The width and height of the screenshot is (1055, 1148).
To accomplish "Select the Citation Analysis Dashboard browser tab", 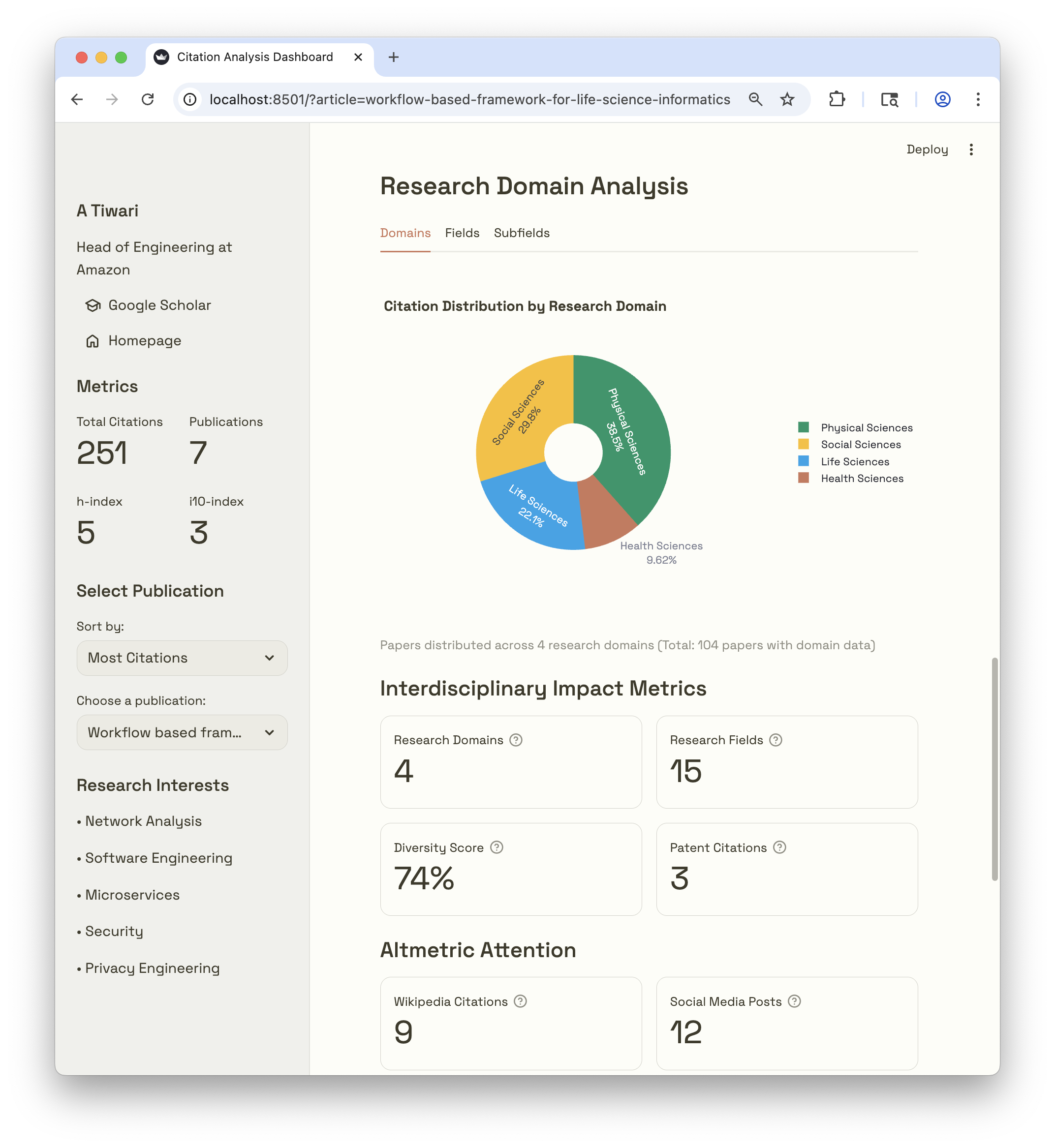I will [x=259, y=57].
